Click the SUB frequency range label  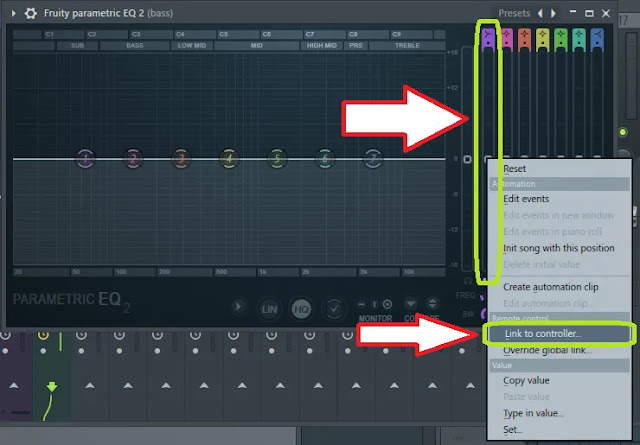click(x=77, y=45)
